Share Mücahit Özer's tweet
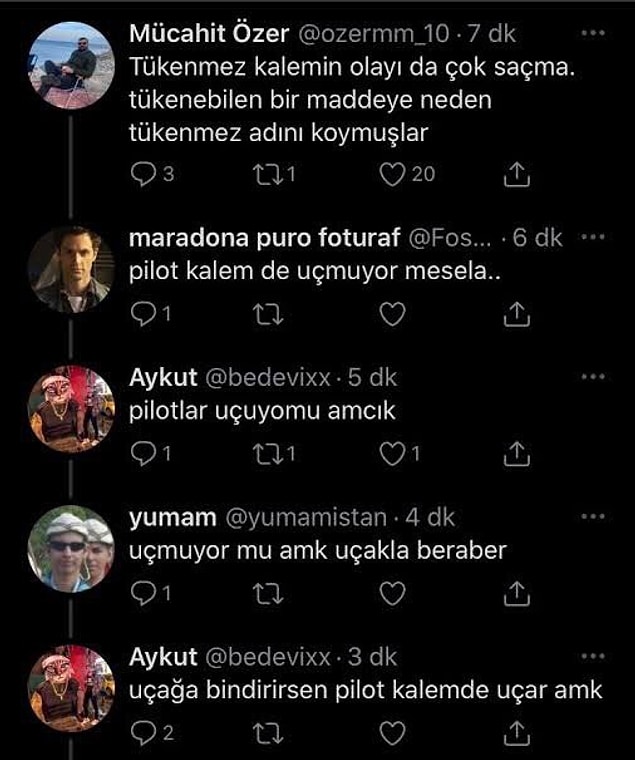635x760 pixels. click(517, 174)
